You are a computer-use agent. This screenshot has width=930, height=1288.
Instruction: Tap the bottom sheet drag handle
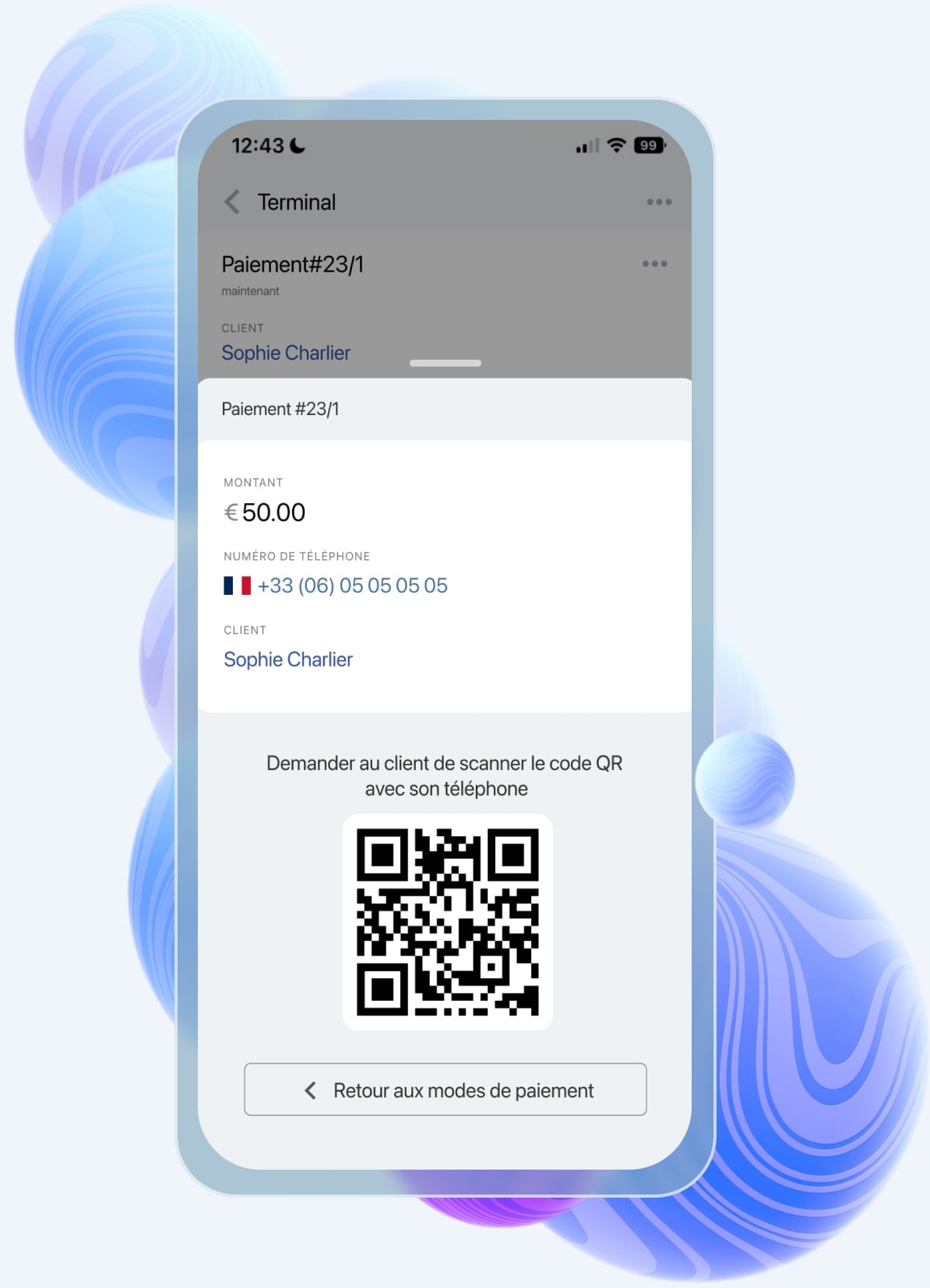pyautogui.click(x=446, y=363)
